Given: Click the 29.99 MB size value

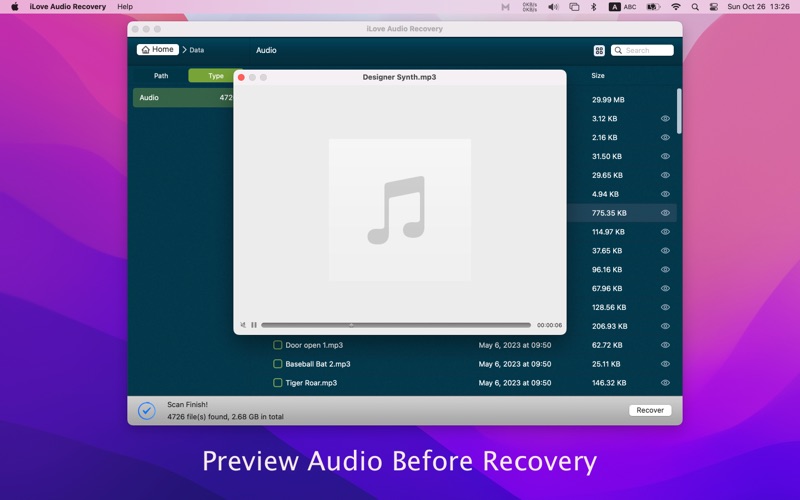Looking at the screenshot, I should [608, 99].
